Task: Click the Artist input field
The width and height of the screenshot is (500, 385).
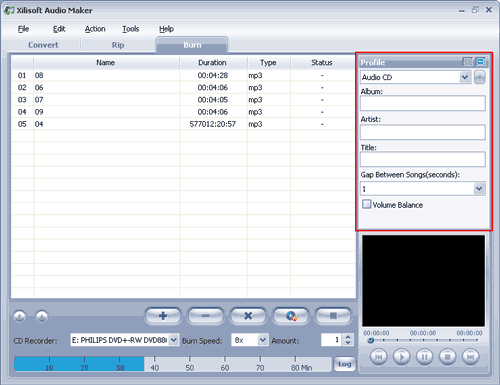Action: tap(423, 132)
